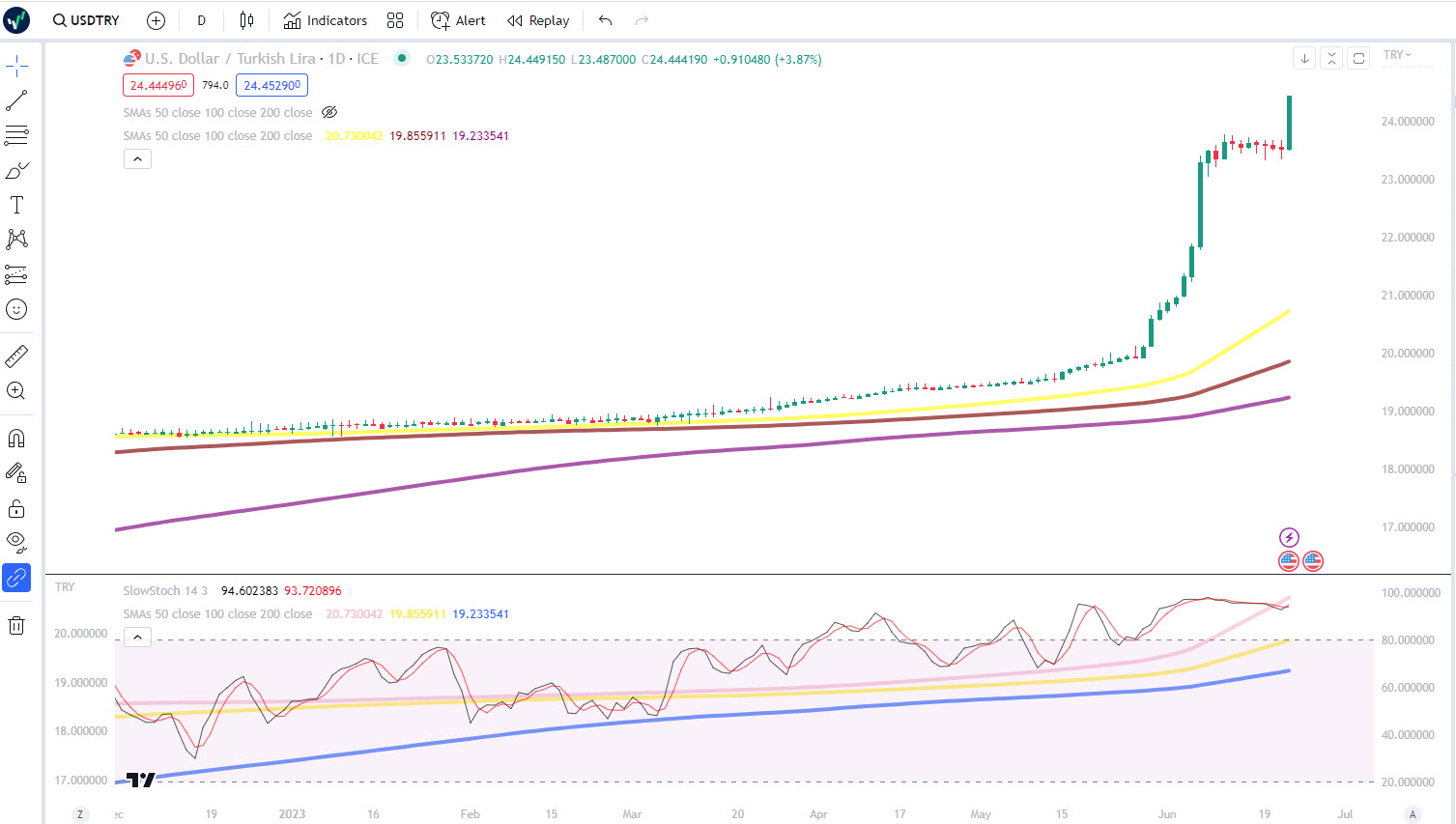This screenshot has width=1456, height=824.
Task: Select the SMAs legend in stochastic pane
Action: [217, 614]
